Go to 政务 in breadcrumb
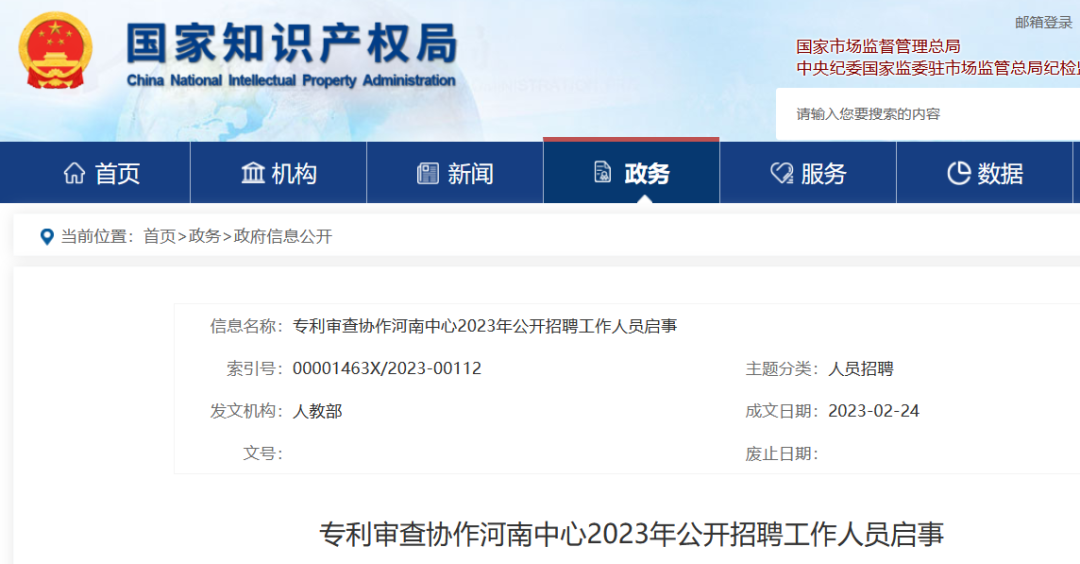 (205, 237)
